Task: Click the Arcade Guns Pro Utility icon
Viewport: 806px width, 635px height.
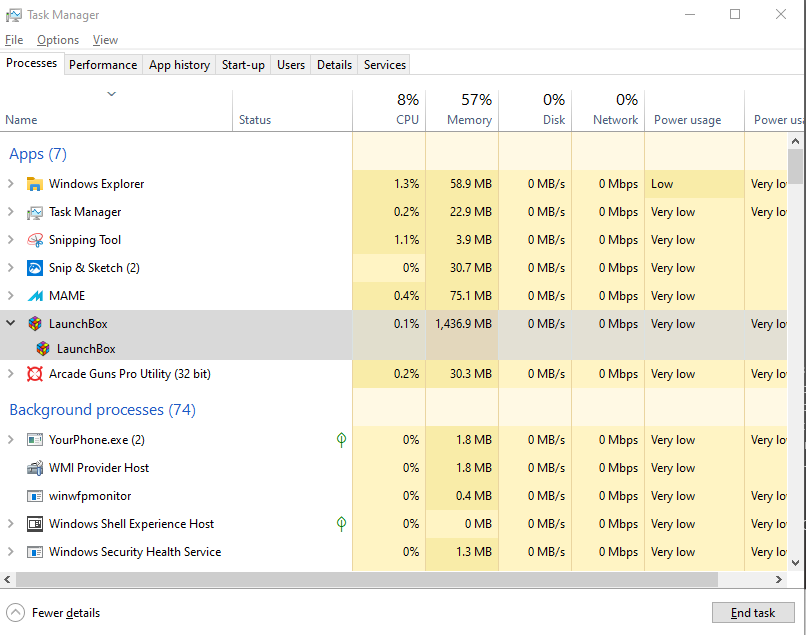Action: click(x=34, y=374)
